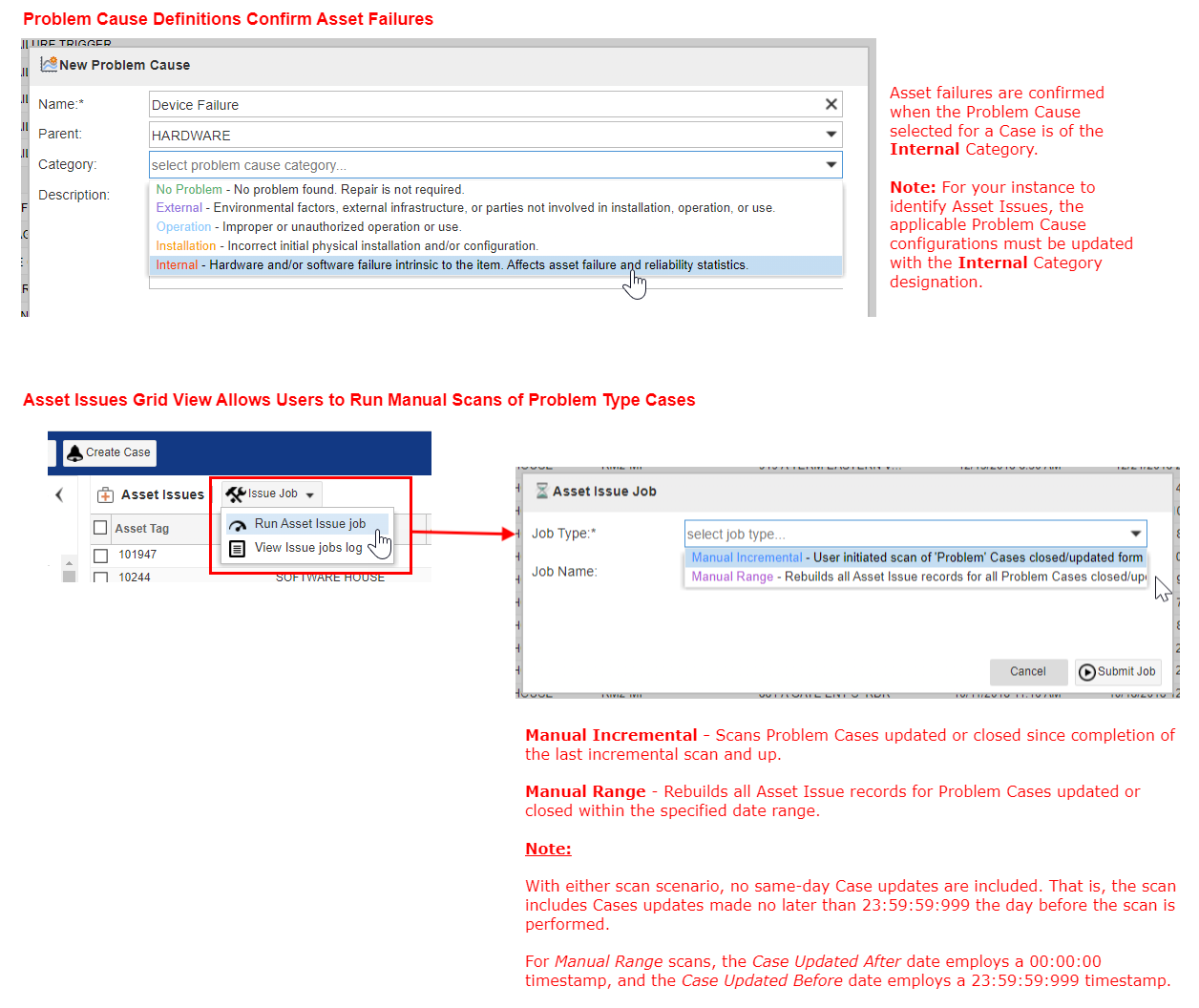Click the Asset Issues first-aid kit icon
Screen dimensions: 1199x1008
[104, 493]
